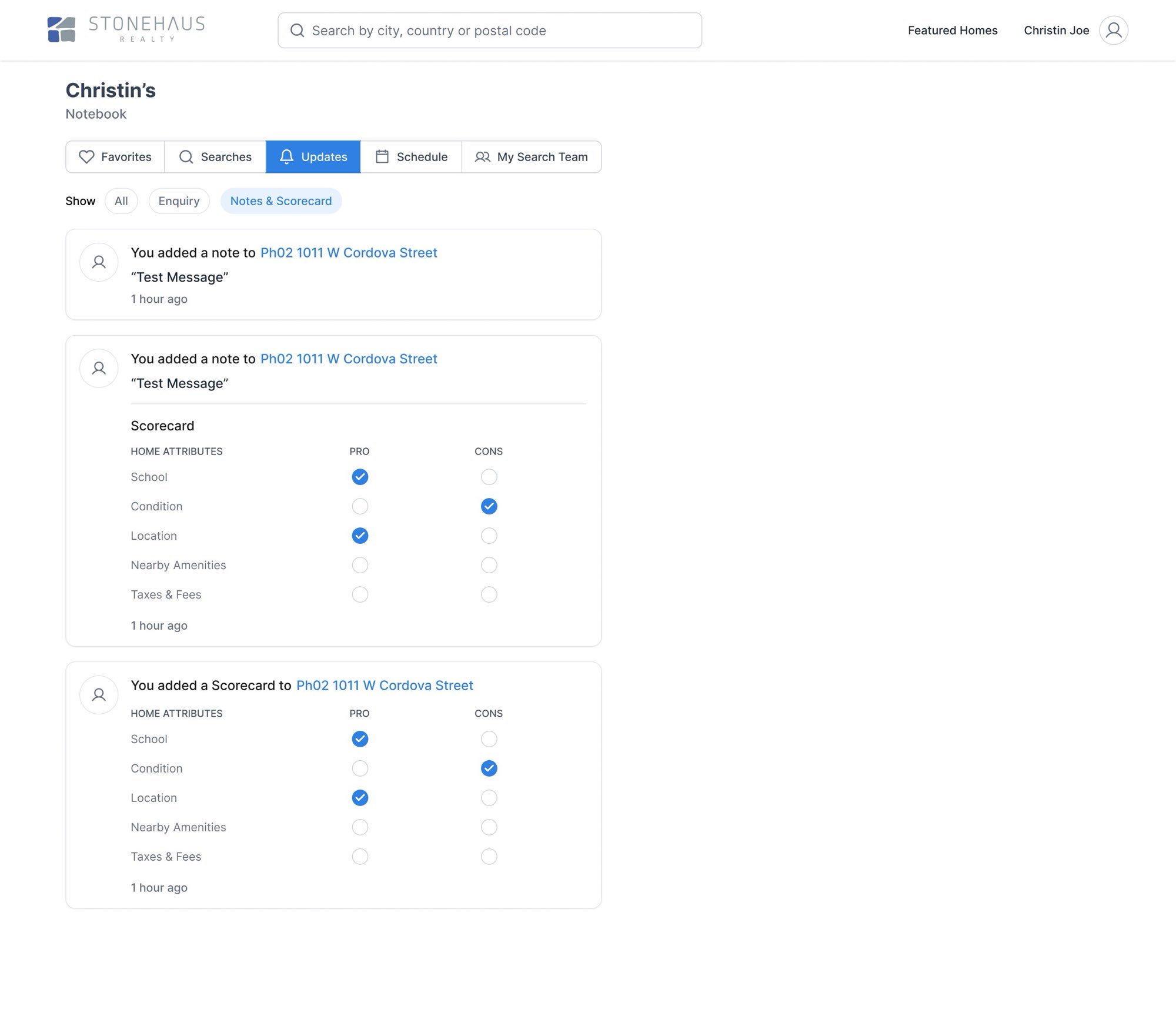Click the 'Scorecard' heading in note card
The image size is (1176, 1033).
tap(162, 426)
